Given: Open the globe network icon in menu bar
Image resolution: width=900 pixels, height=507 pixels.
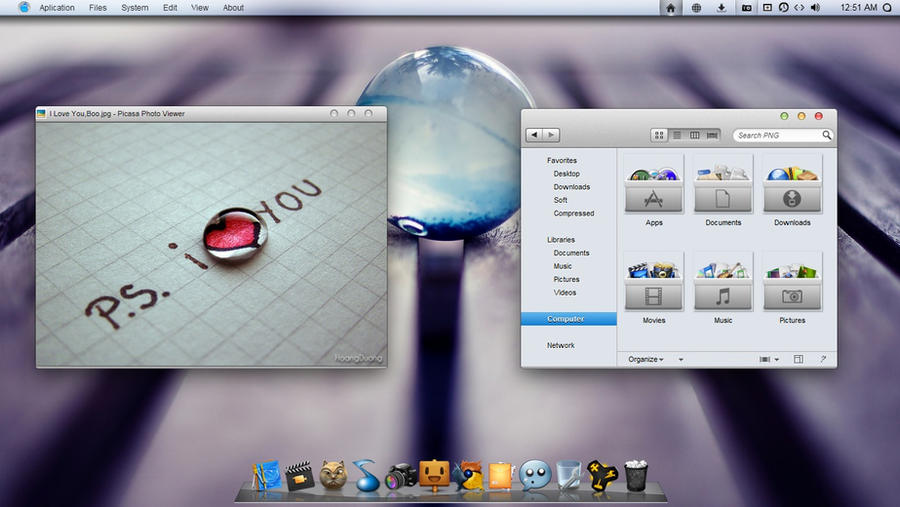Looking at the screenshot, I should [696, 8].
